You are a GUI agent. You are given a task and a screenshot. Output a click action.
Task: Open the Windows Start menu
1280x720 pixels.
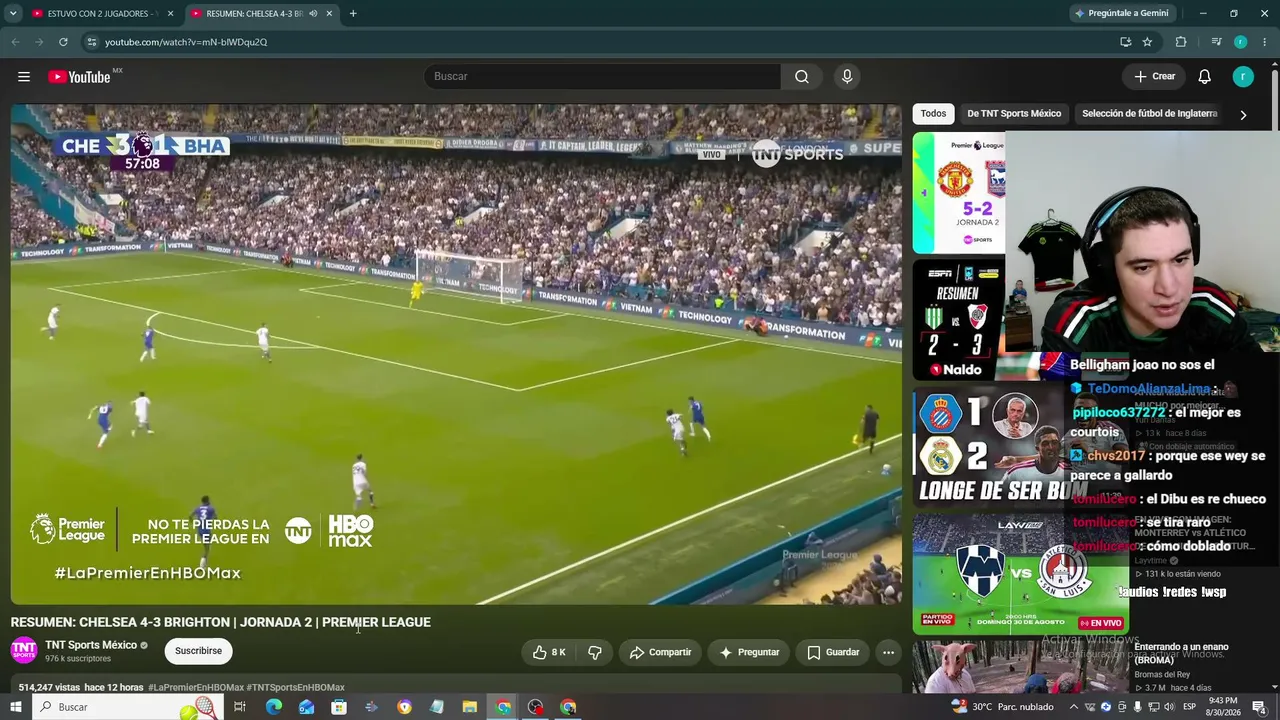(x=16, y=707)
